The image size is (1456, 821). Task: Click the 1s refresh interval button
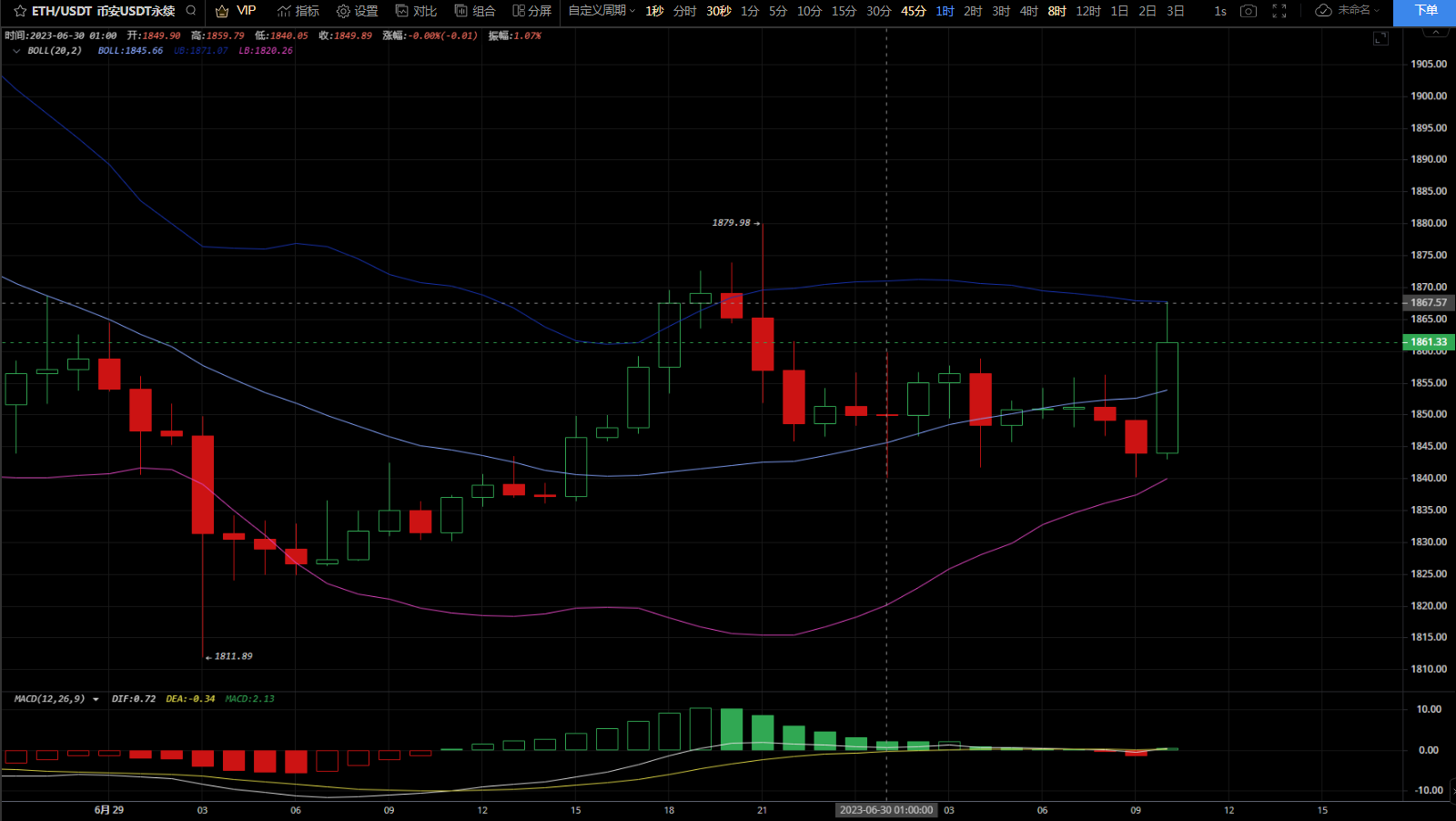click(1220, 11)
